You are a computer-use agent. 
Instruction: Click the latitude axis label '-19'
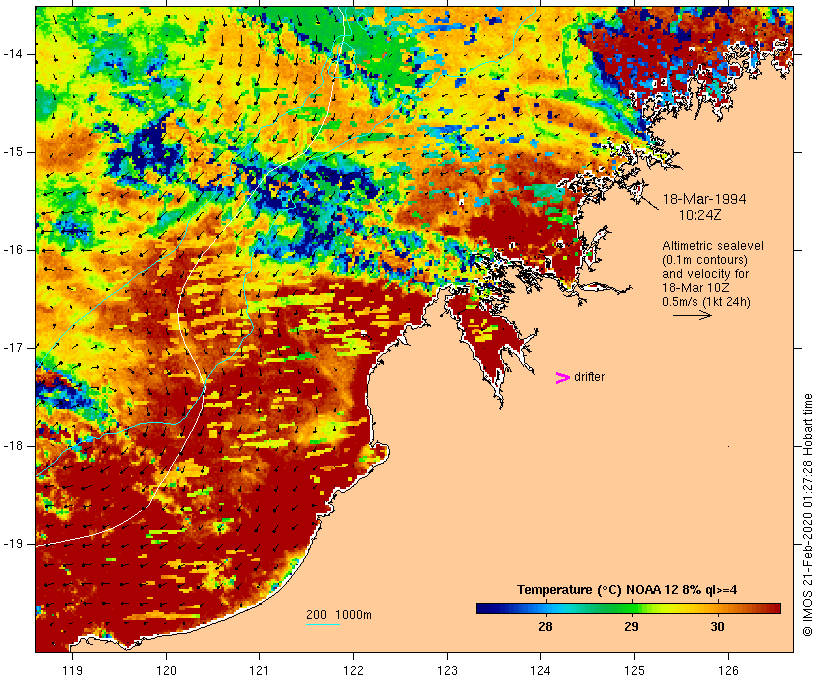(x=13, y=544)
